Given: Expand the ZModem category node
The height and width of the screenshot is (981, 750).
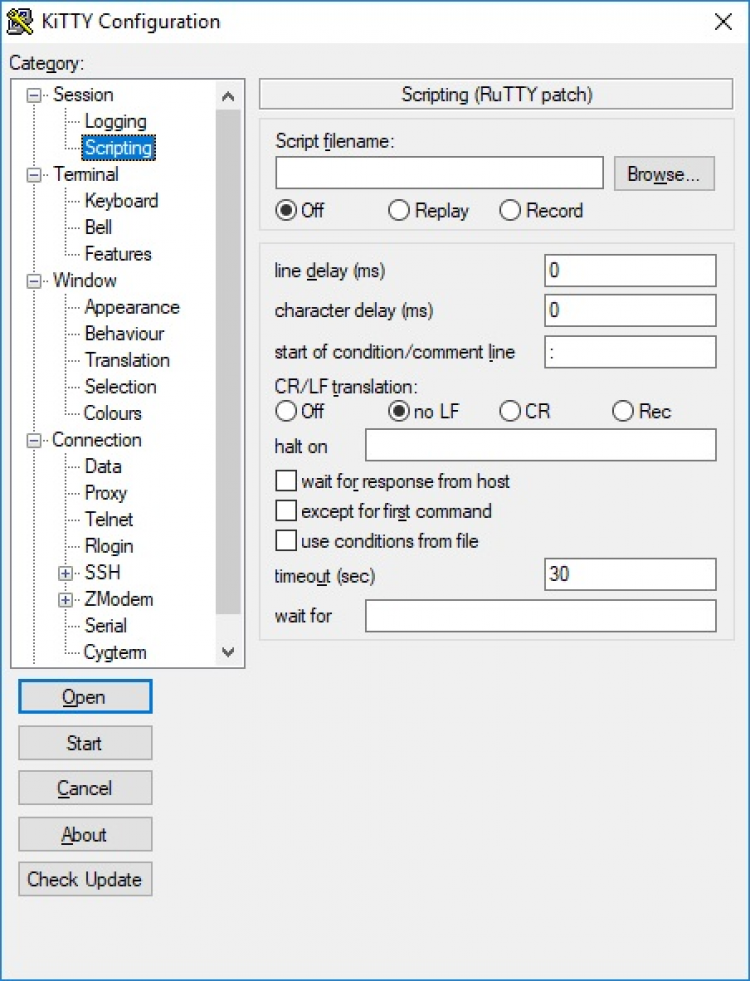Looking at the screenshot, I should point(66,600).
